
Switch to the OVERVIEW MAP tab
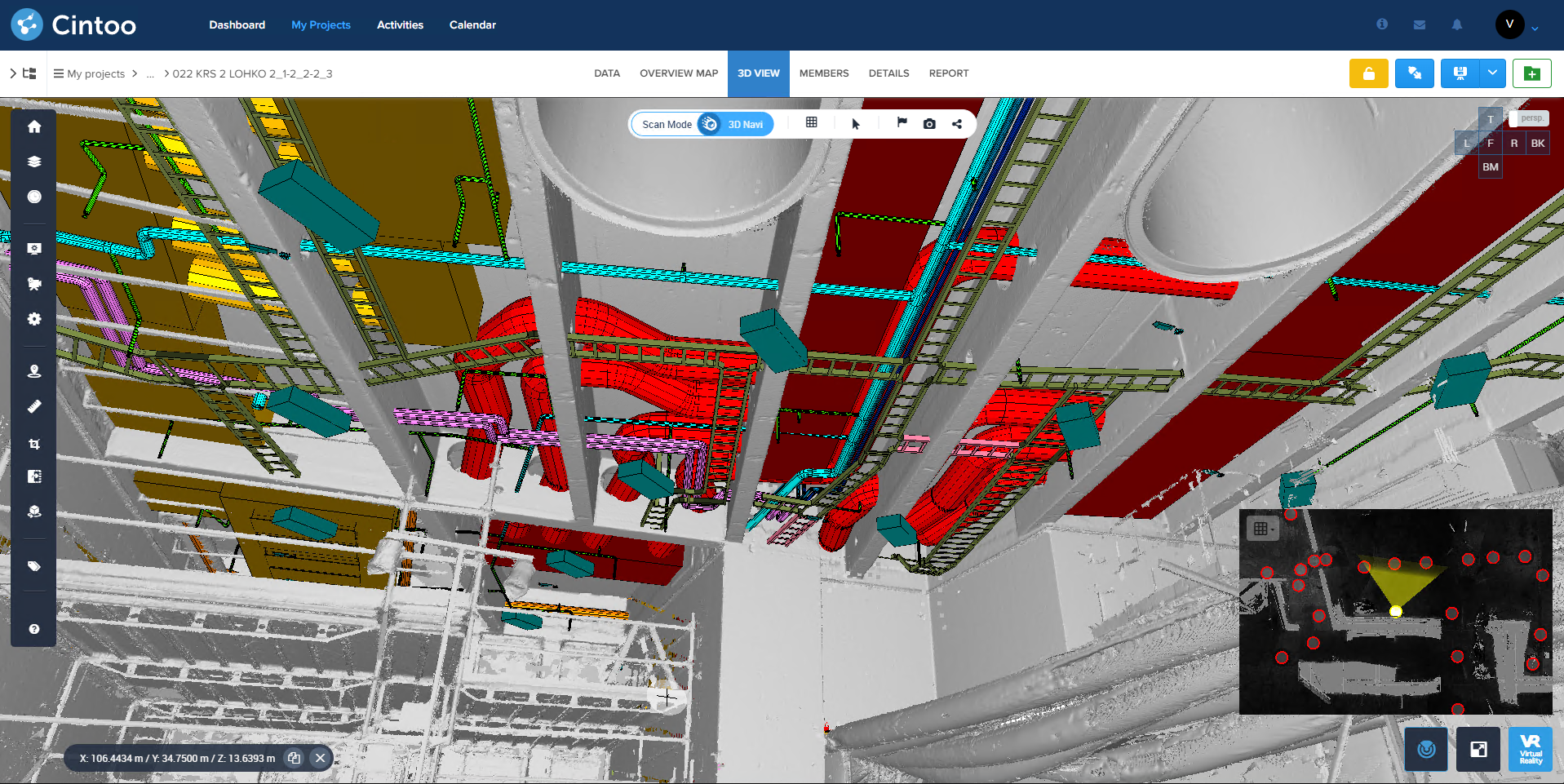click(x=679, y=73)
